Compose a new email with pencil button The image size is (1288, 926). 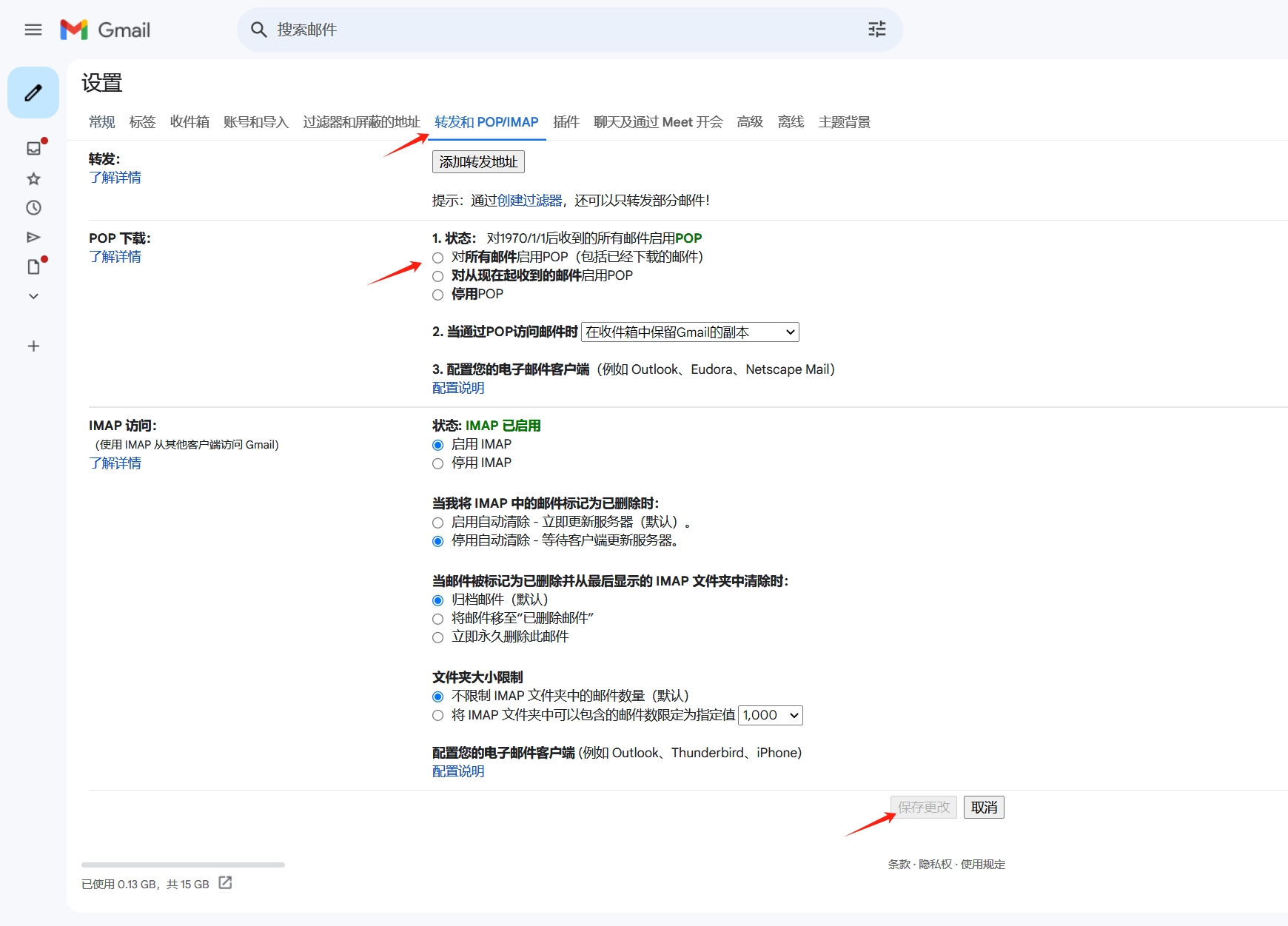(x=33, y=93)
